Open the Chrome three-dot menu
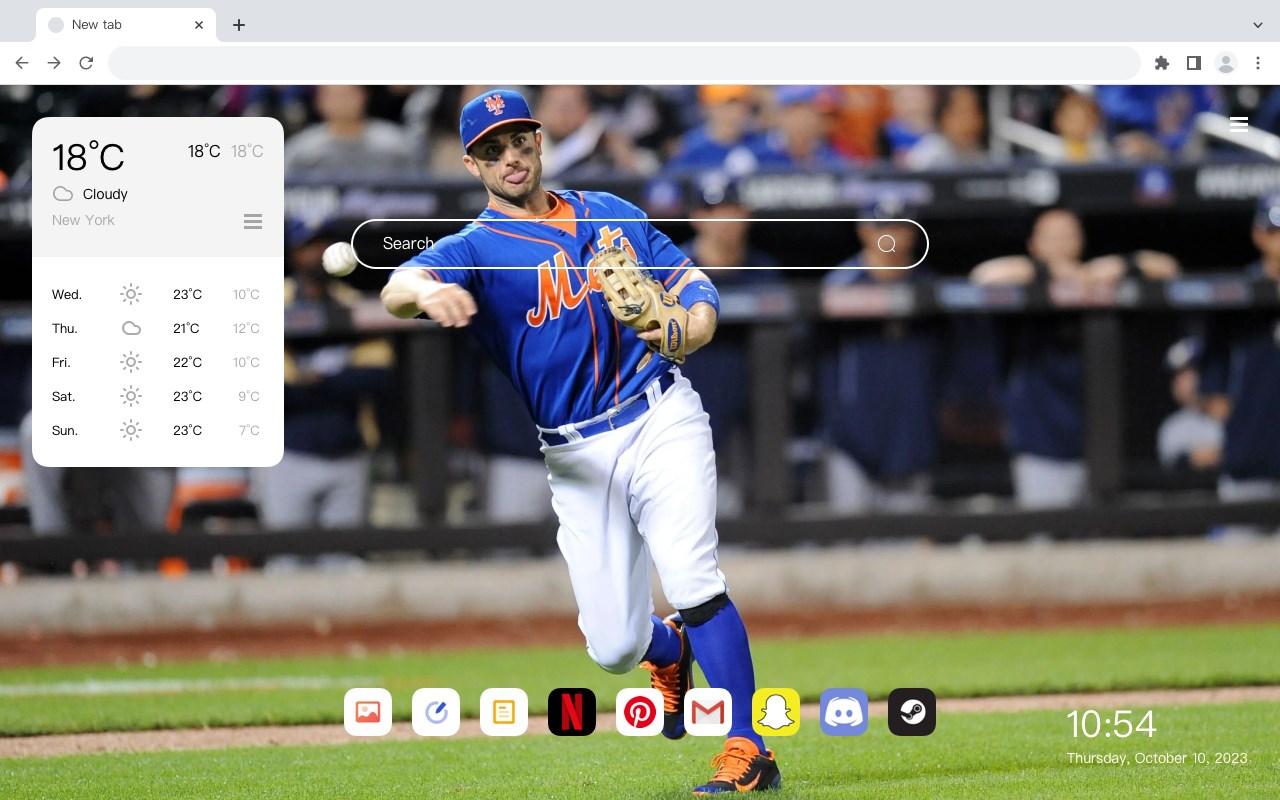 click(1258, 63)
